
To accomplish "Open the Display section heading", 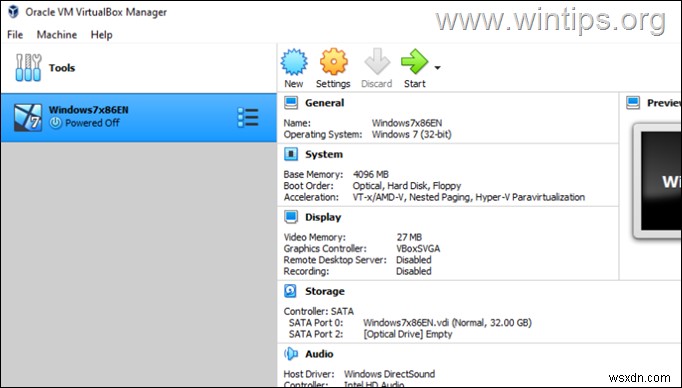I will coord(323,217).
